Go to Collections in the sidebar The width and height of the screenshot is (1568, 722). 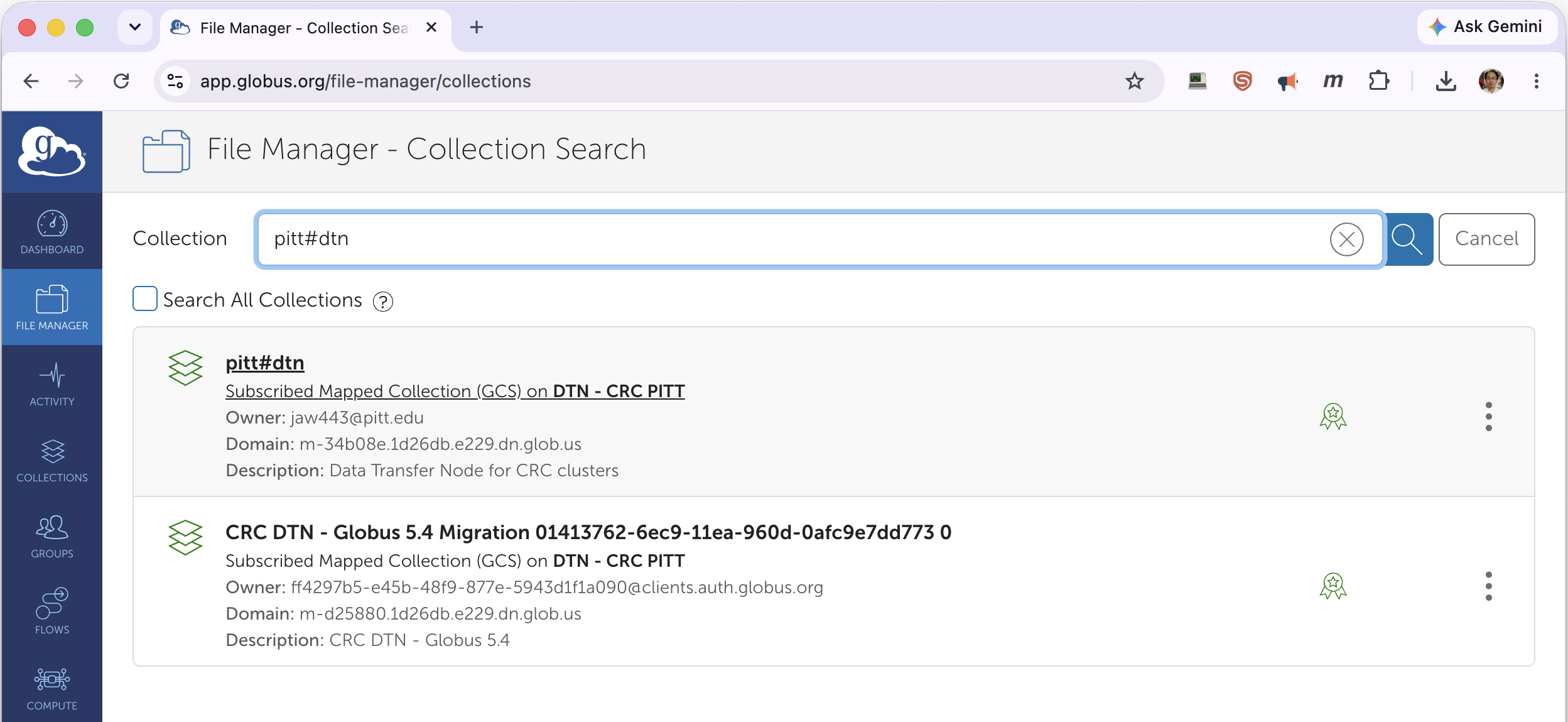coord(52,460)
